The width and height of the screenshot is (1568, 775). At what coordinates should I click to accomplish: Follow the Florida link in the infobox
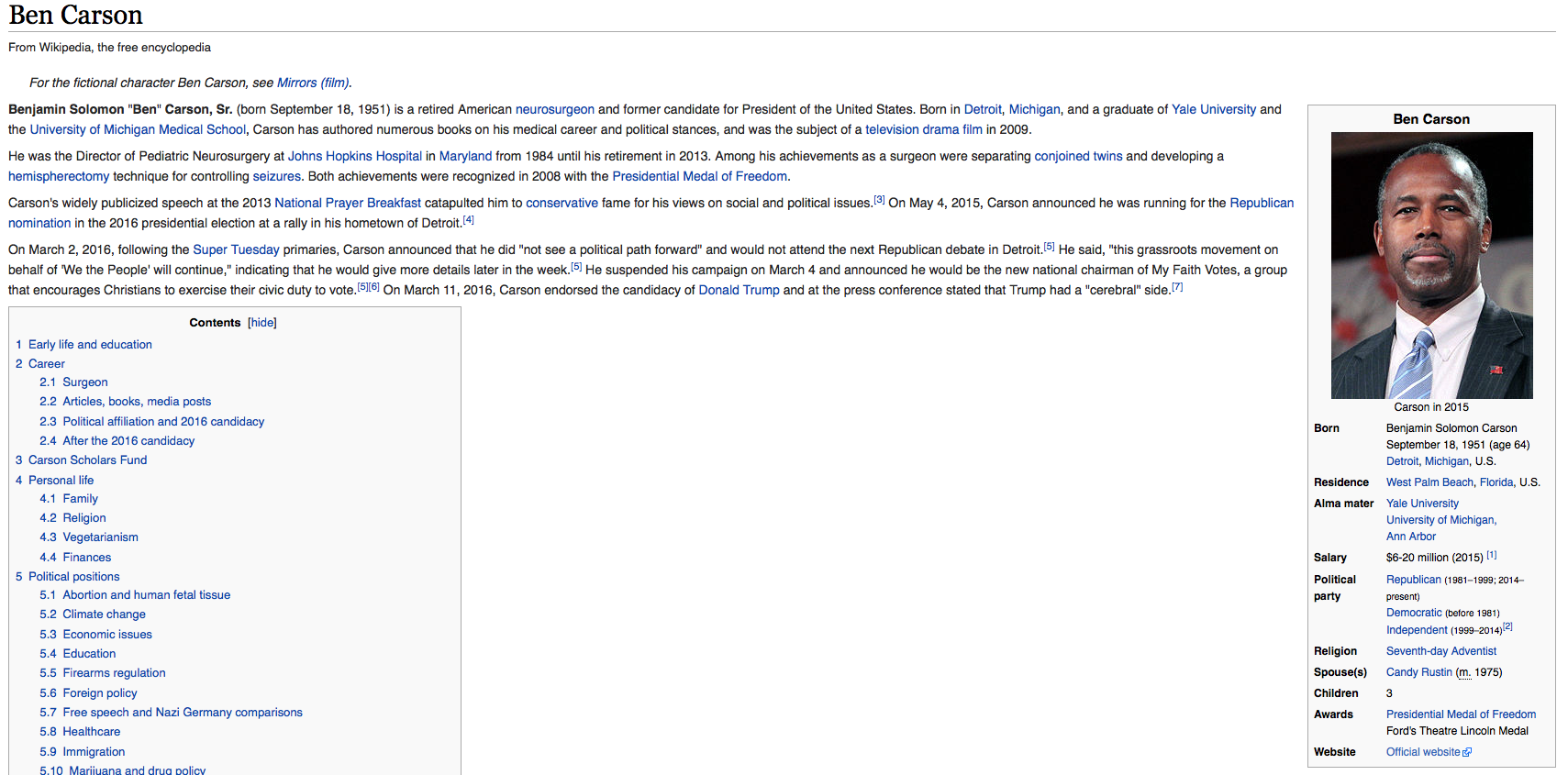(x=1496, y=482)
